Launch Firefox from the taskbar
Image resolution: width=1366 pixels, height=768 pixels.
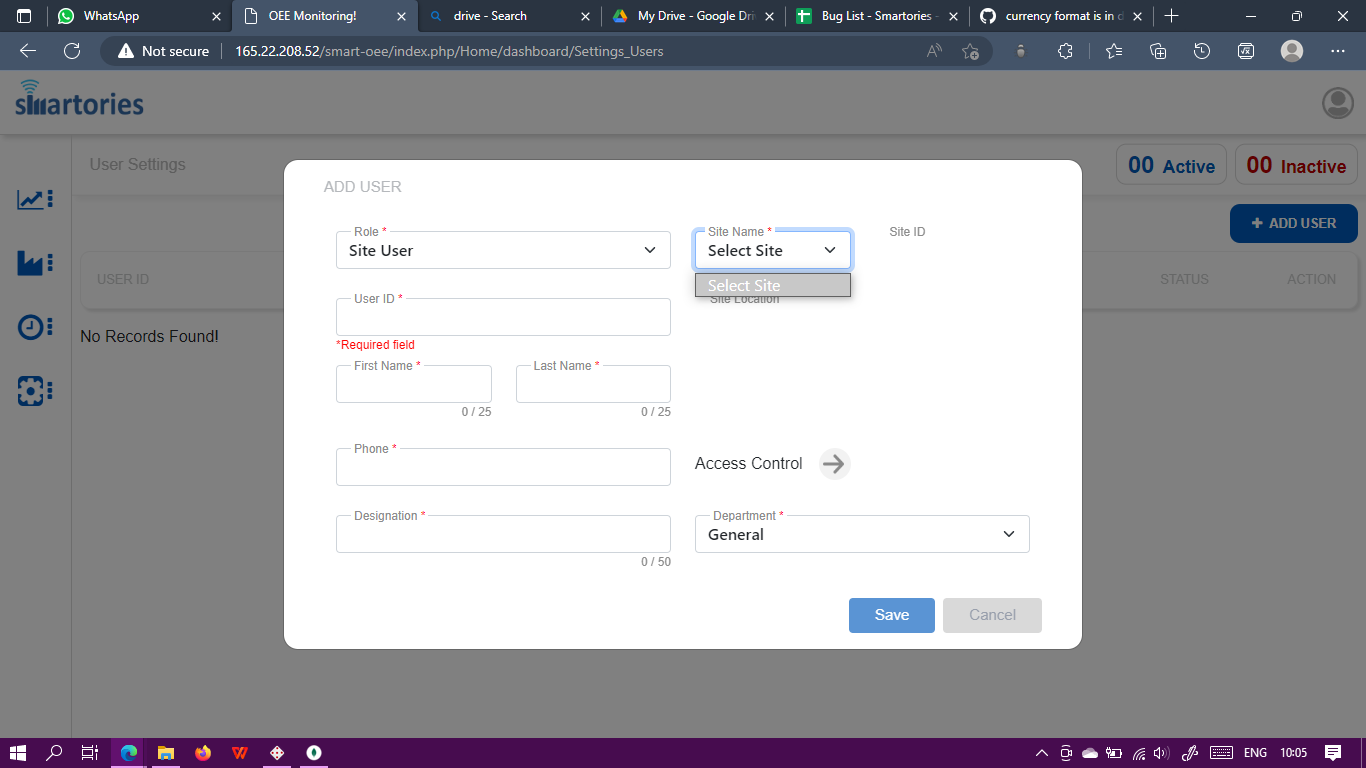(x=203, y=752)
